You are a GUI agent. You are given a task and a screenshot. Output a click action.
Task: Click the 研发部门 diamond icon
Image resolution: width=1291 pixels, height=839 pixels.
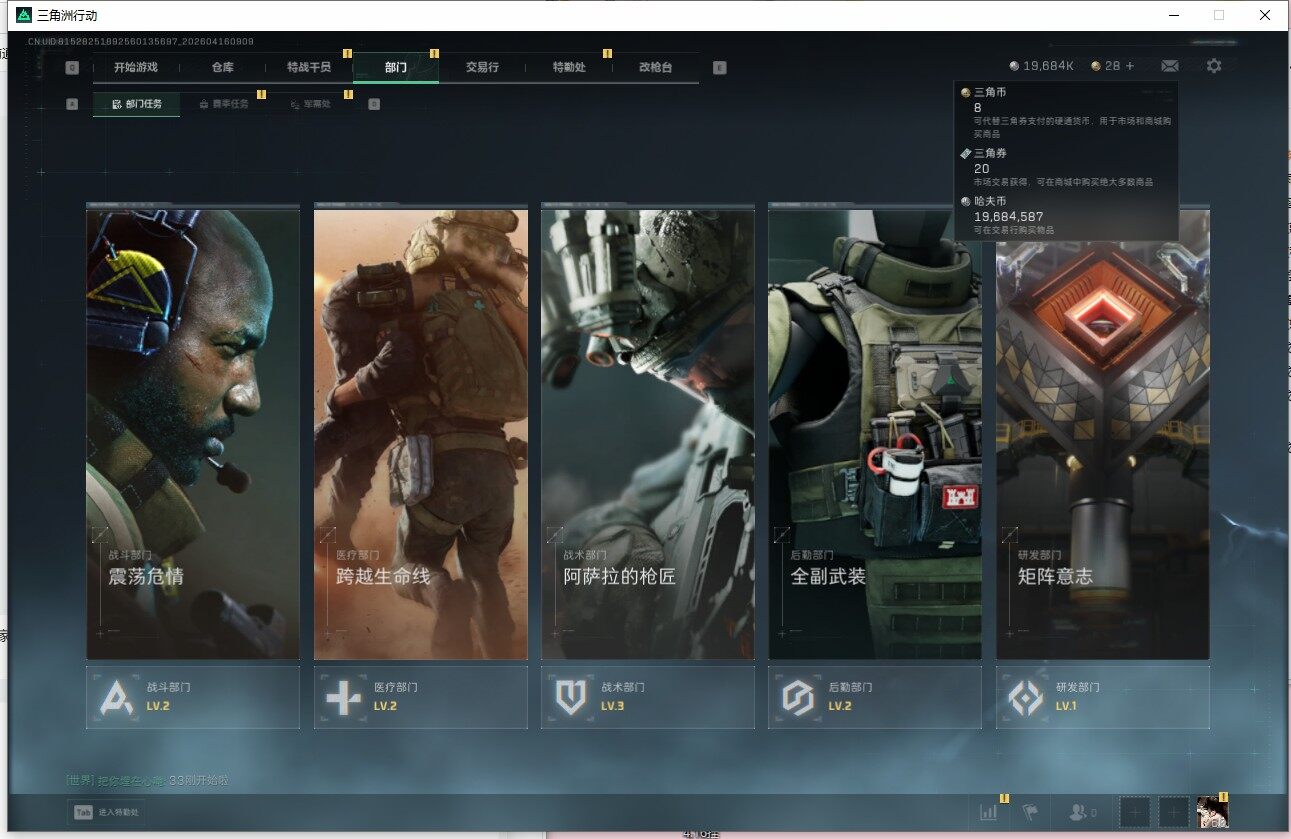click(1026, 697)
